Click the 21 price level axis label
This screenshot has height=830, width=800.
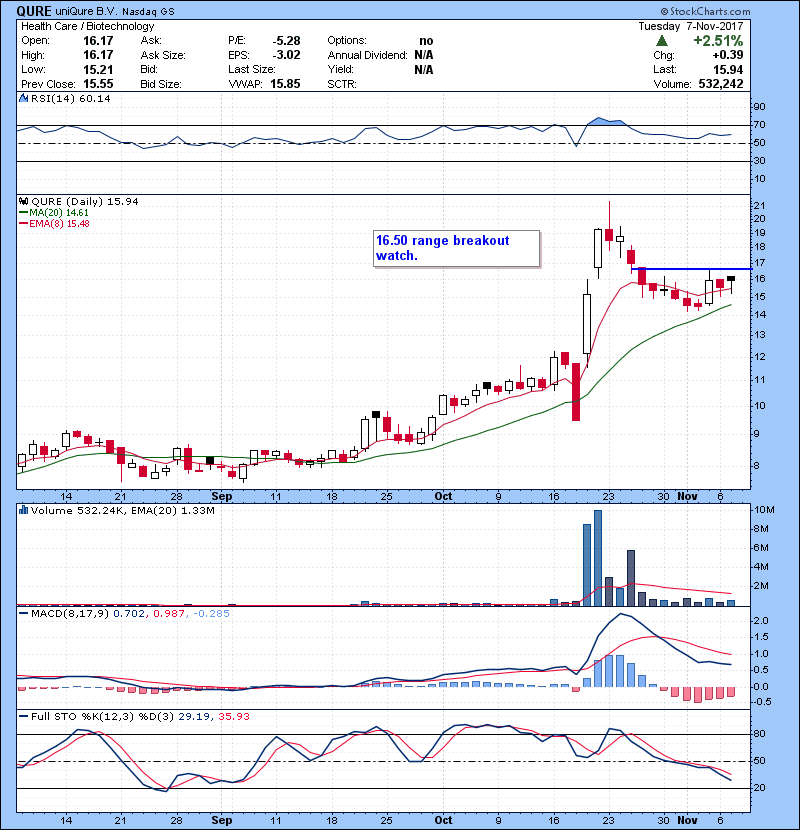click(x=759, y=206)
